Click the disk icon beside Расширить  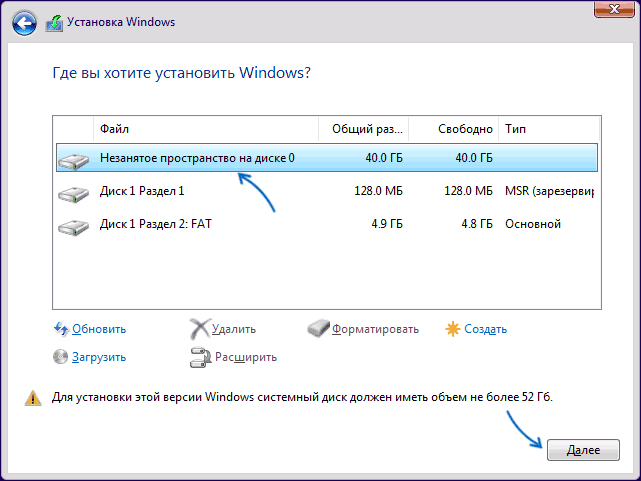[x=200, y=357]
